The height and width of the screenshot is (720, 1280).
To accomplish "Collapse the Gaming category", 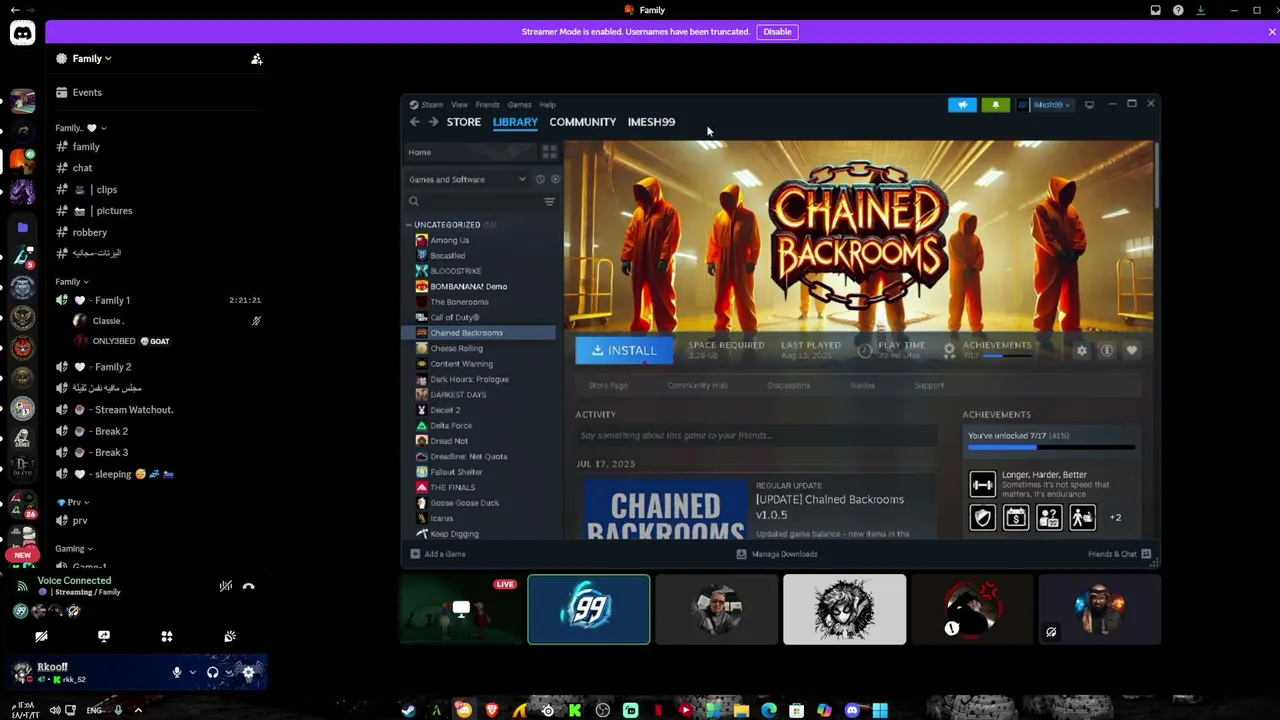I will (74, 548).
